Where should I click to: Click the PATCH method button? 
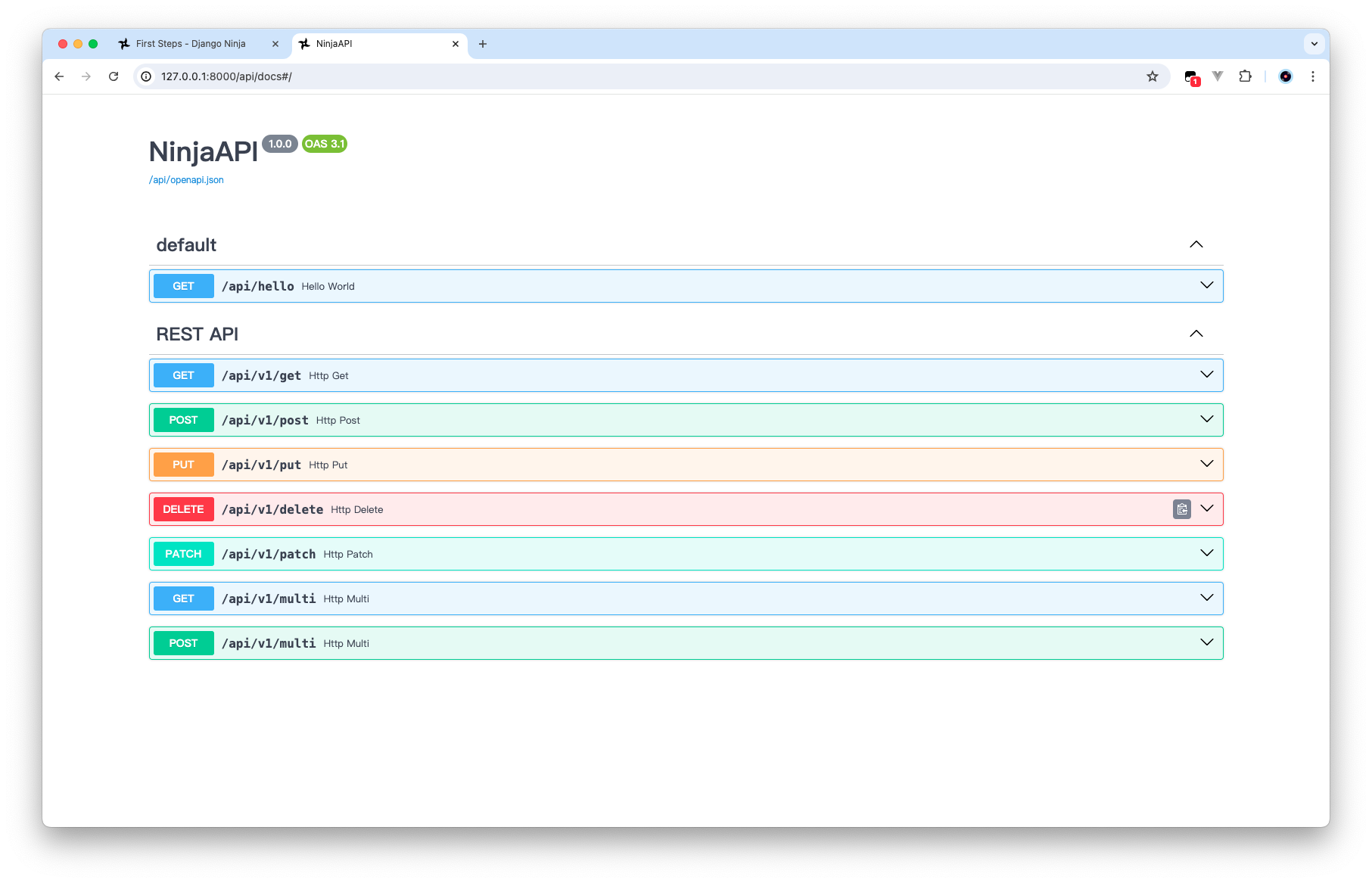click(x=184, y=554)
